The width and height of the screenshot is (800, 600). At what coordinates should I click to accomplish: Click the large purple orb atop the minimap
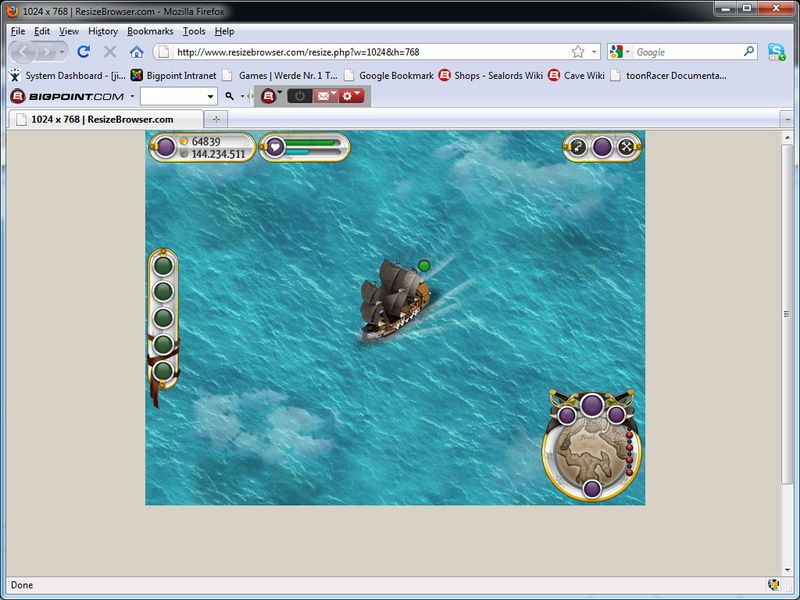592,405
